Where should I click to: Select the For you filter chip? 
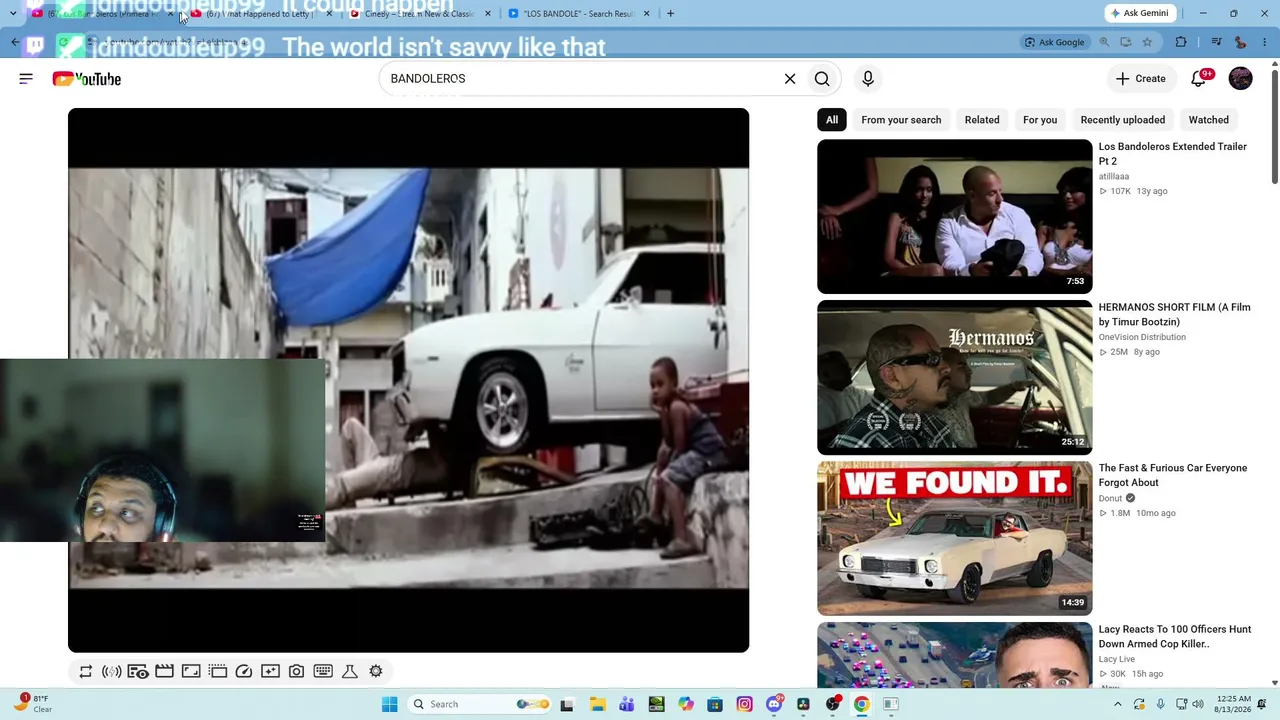click(x=1040, y=120)
